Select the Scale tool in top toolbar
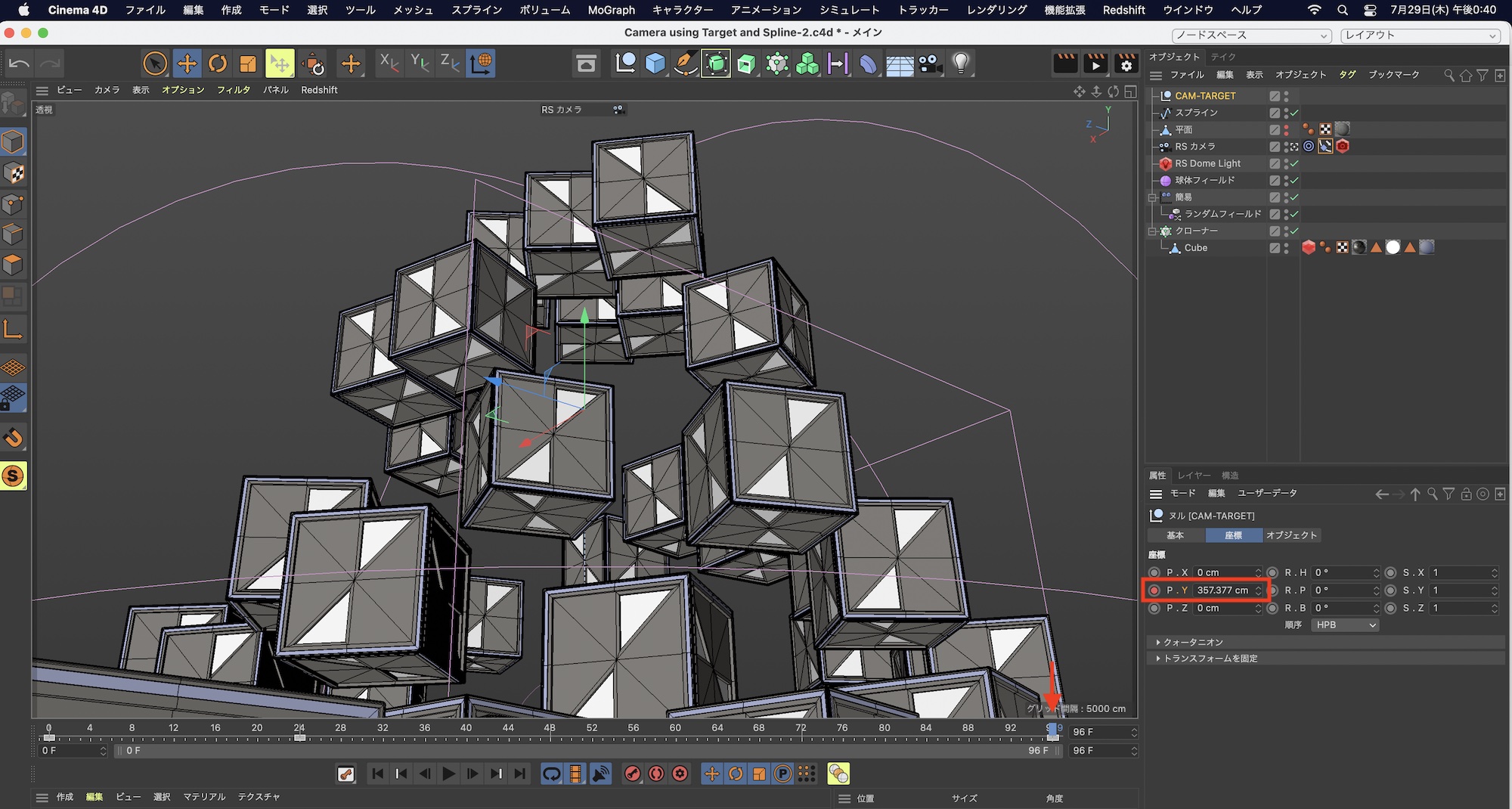 pos(248,64)
